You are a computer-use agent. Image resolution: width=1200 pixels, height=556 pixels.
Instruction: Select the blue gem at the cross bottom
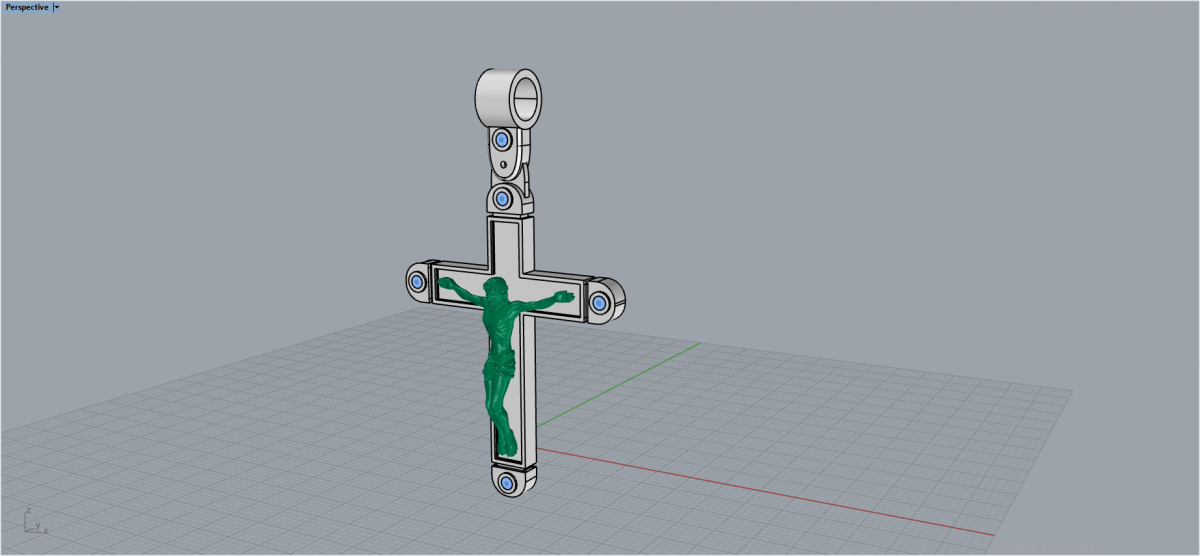[507, 484]
